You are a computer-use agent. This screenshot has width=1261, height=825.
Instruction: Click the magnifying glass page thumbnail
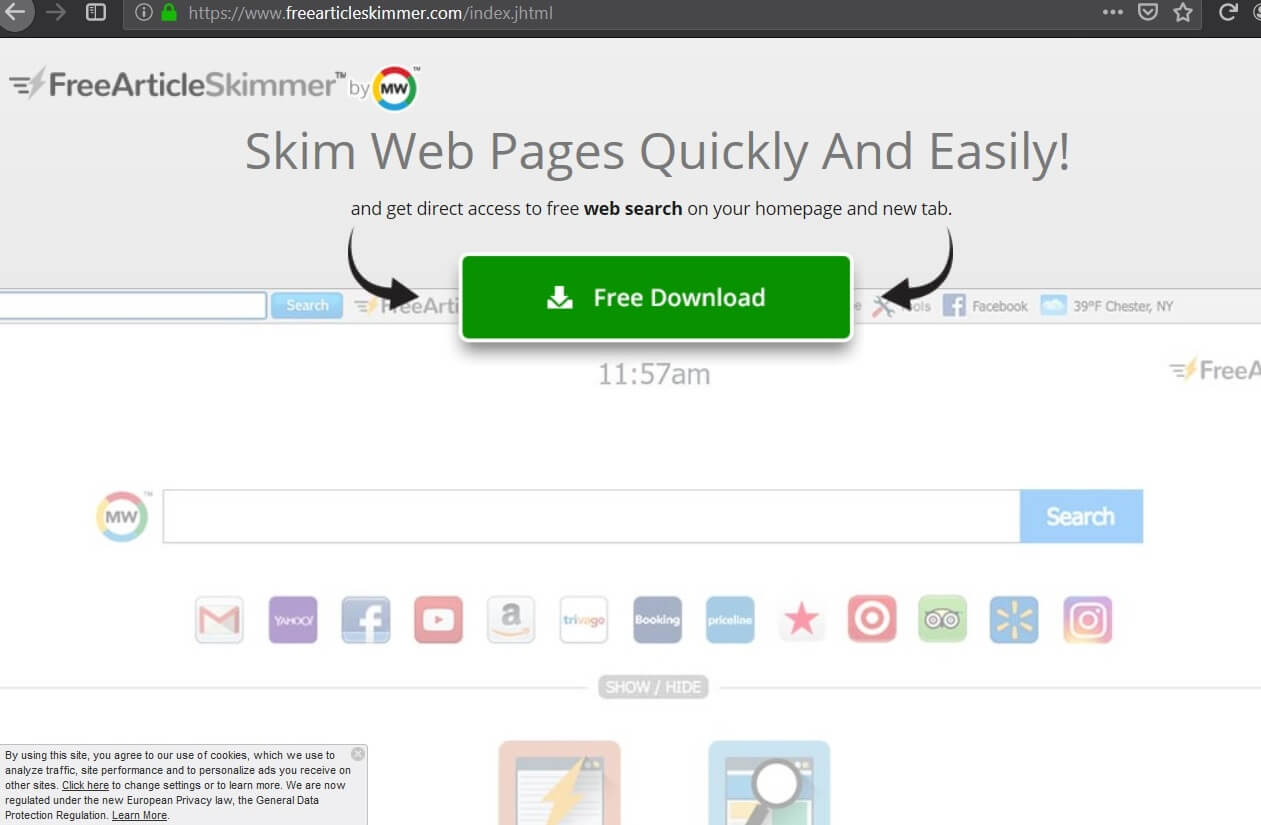point(769,782)
